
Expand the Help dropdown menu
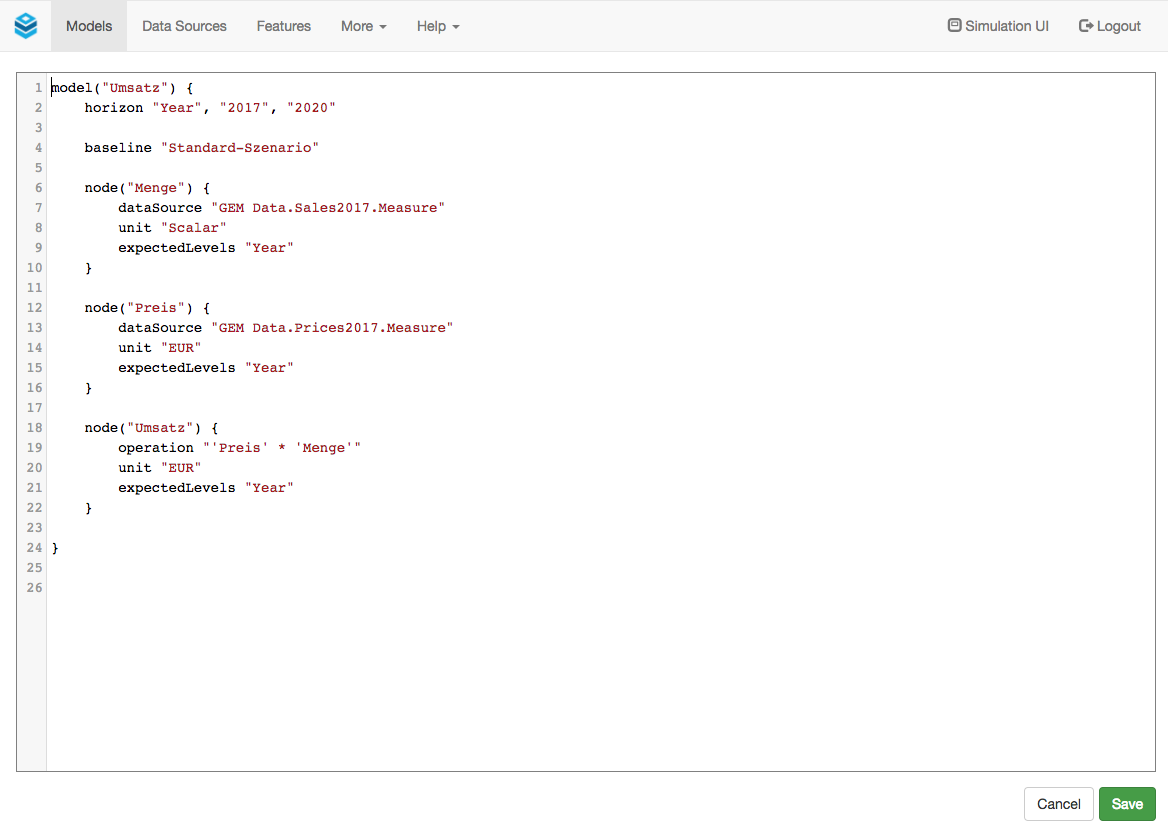click(x=438, y=26)
